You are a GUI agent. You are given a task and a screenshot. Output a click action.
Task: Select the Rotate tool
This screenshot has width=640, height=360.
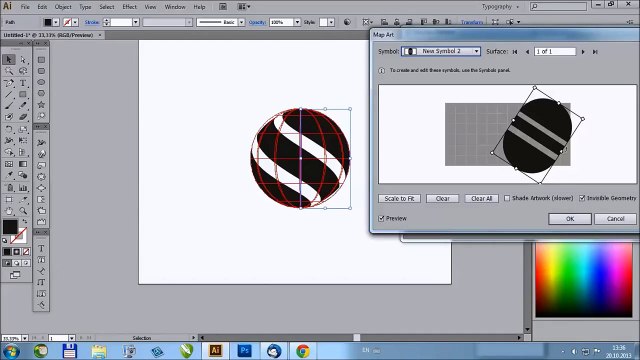[x=9, y=129]
